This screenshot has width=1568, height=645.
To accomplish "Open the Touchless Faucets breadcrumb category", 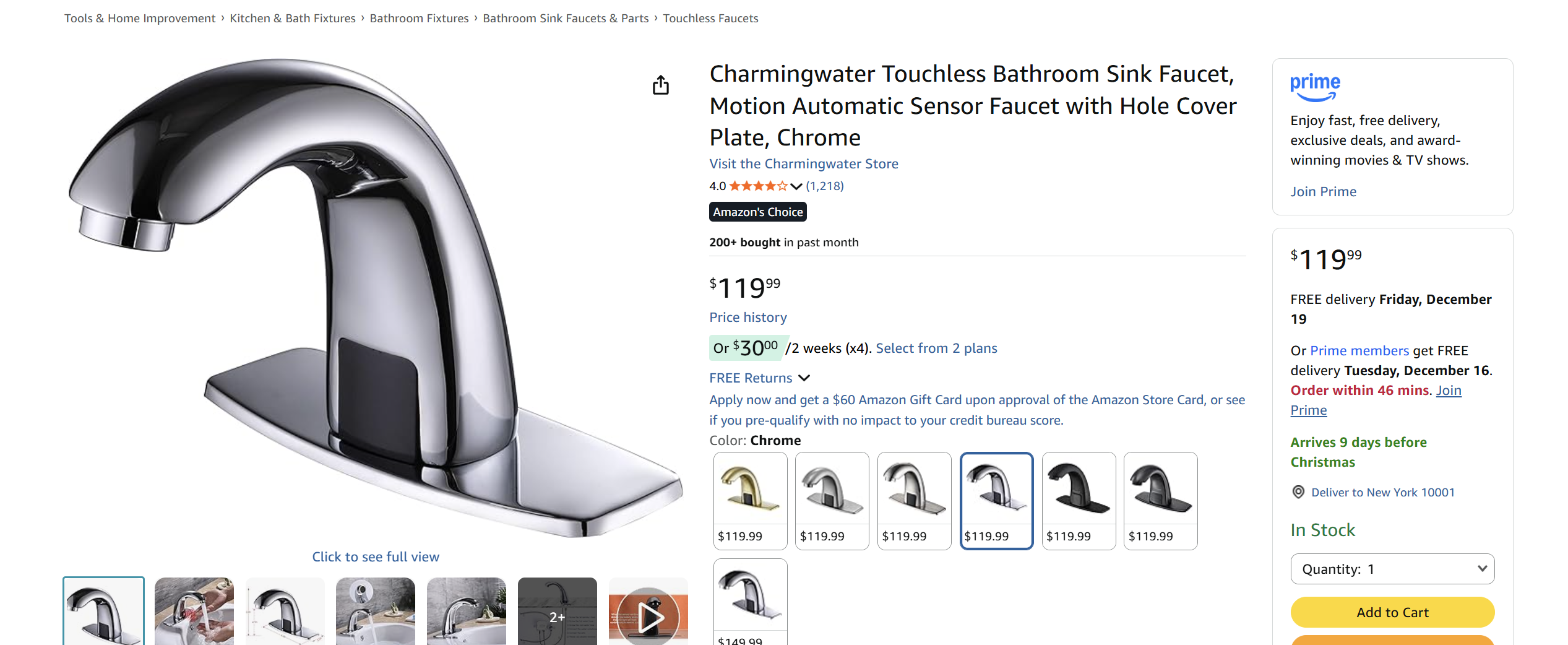I will [x=710, y=18].
